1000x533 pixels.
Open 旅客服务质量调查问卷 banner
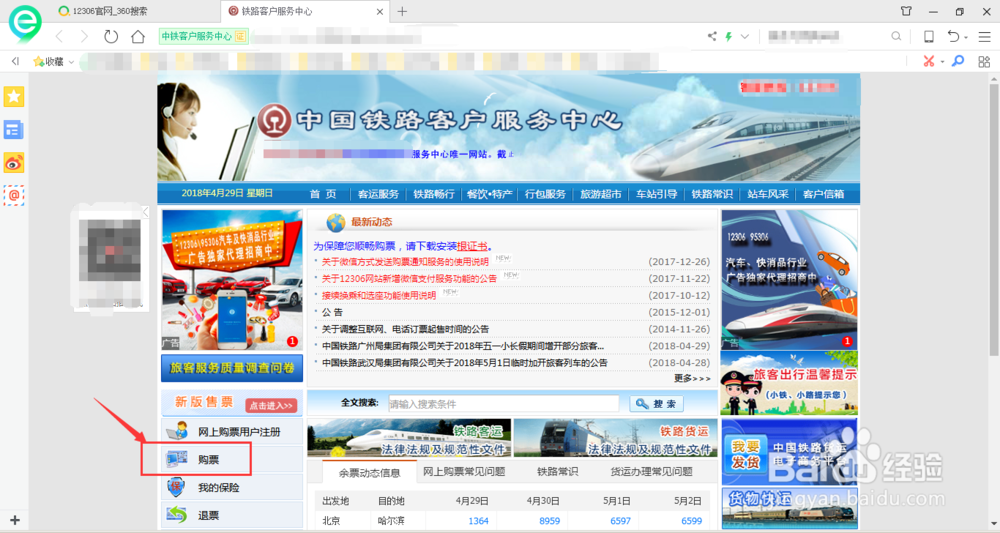pos(232,369)
